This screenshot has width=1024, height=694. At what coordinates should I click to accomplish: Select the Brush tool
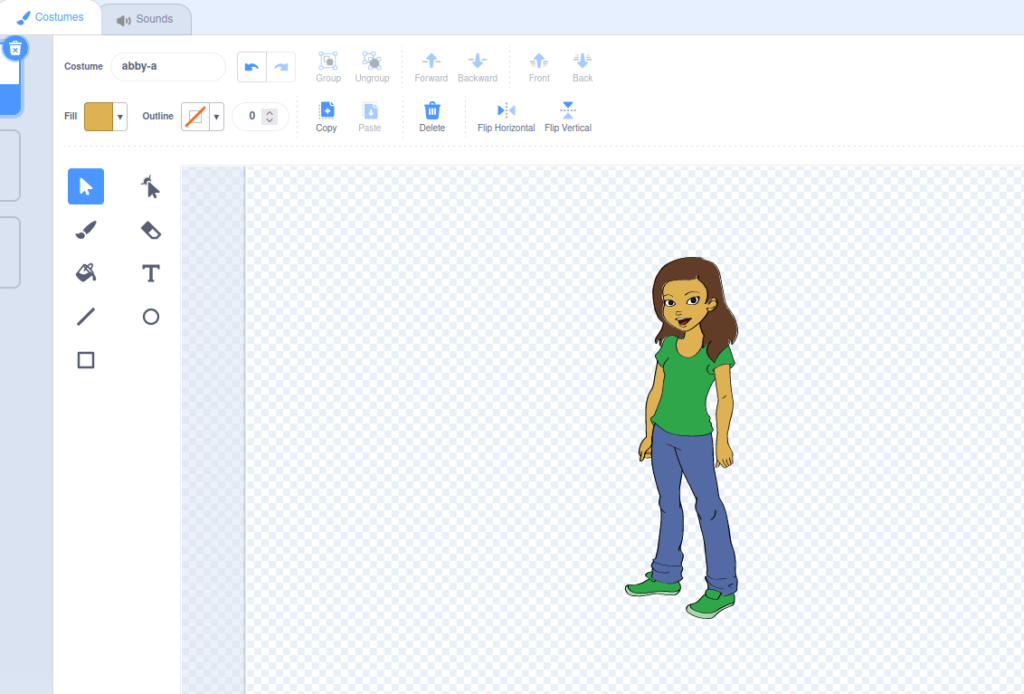(x=86, y=231)
